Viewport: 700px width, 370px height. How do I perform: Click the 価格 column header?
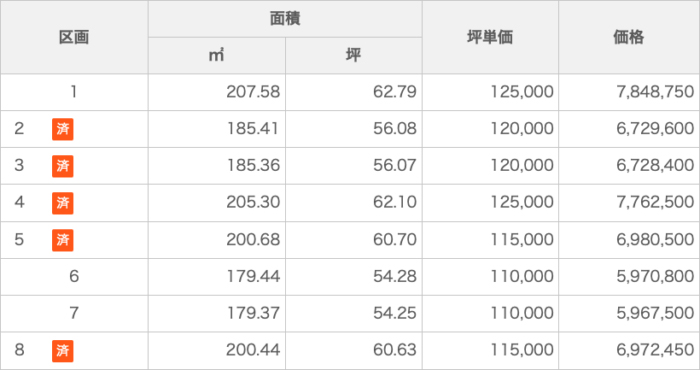629,37
